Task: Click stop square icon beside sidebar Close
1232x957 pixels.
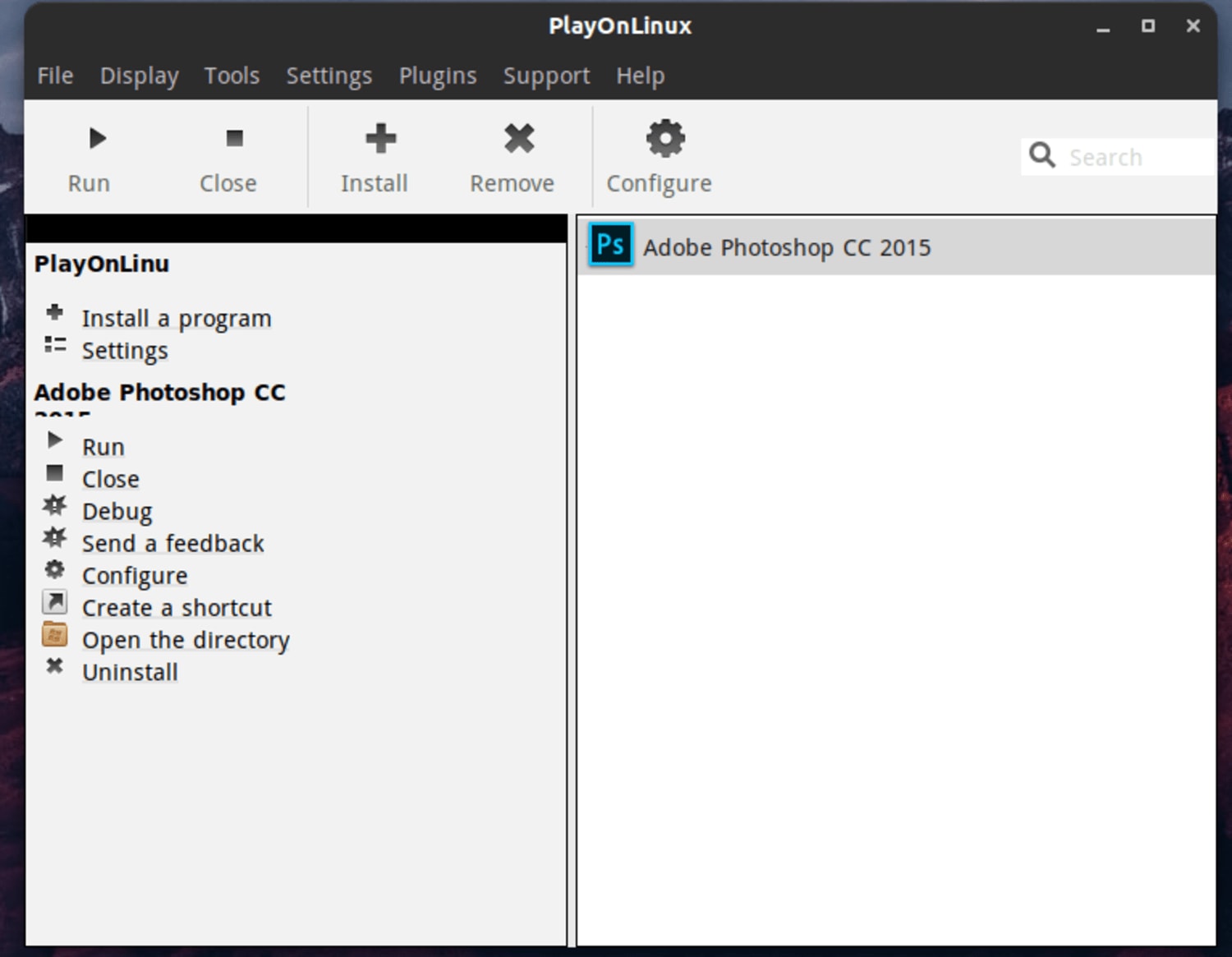Action: click(55, 472)
